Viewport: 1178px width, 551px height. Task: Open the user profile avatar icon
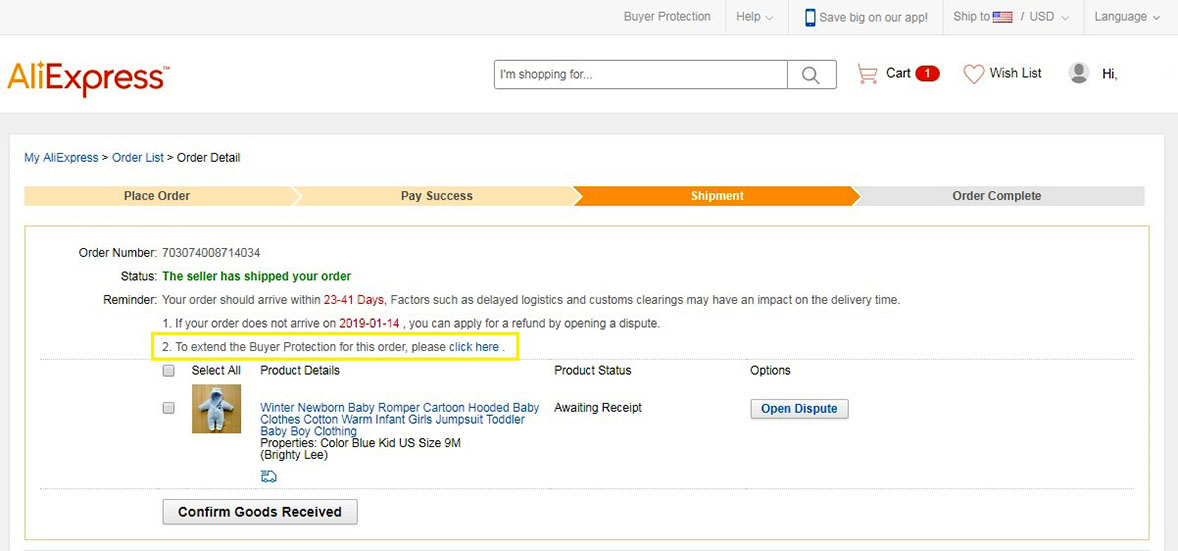pos(1079,73)
